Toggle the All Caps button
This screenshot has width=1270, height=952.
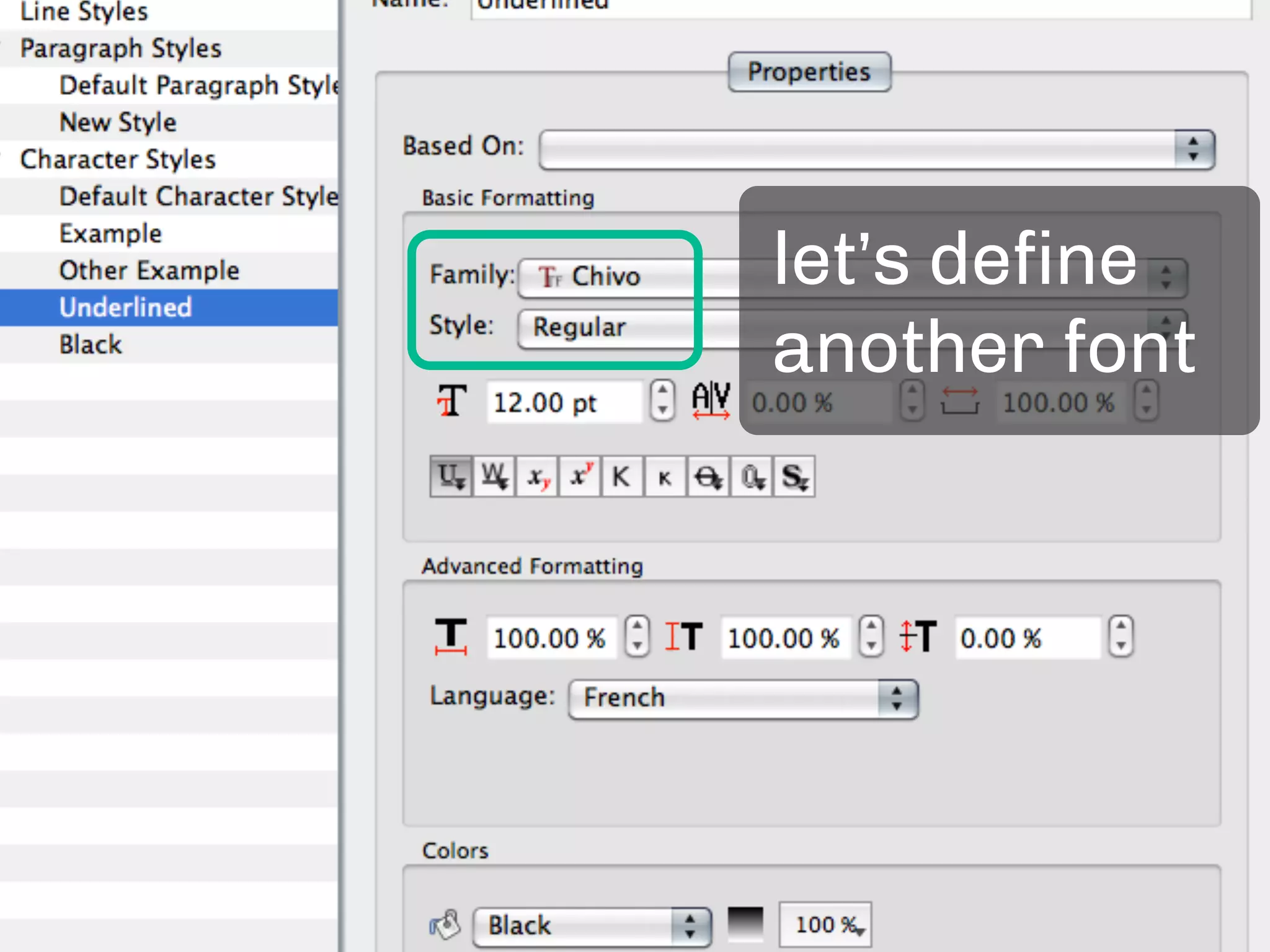[x=623, y=477]
